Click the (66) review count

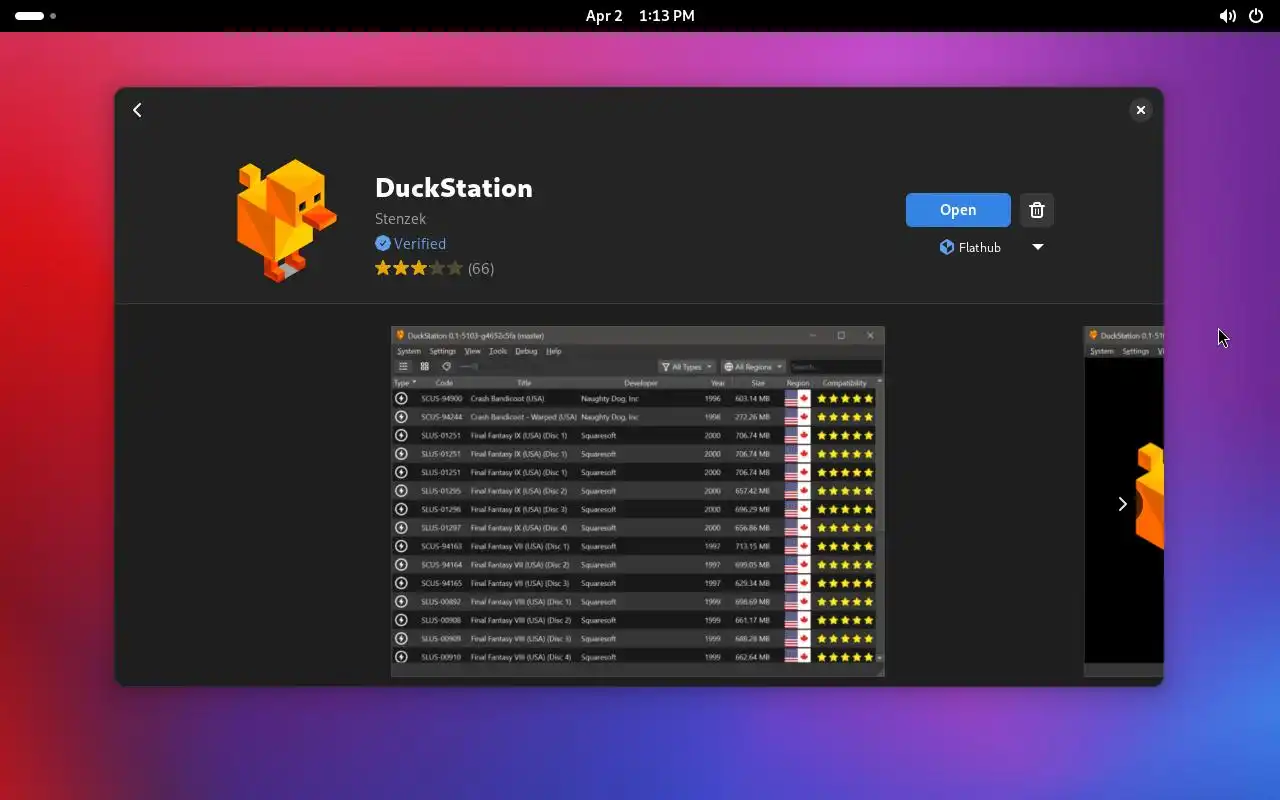(x=481, y=268)
